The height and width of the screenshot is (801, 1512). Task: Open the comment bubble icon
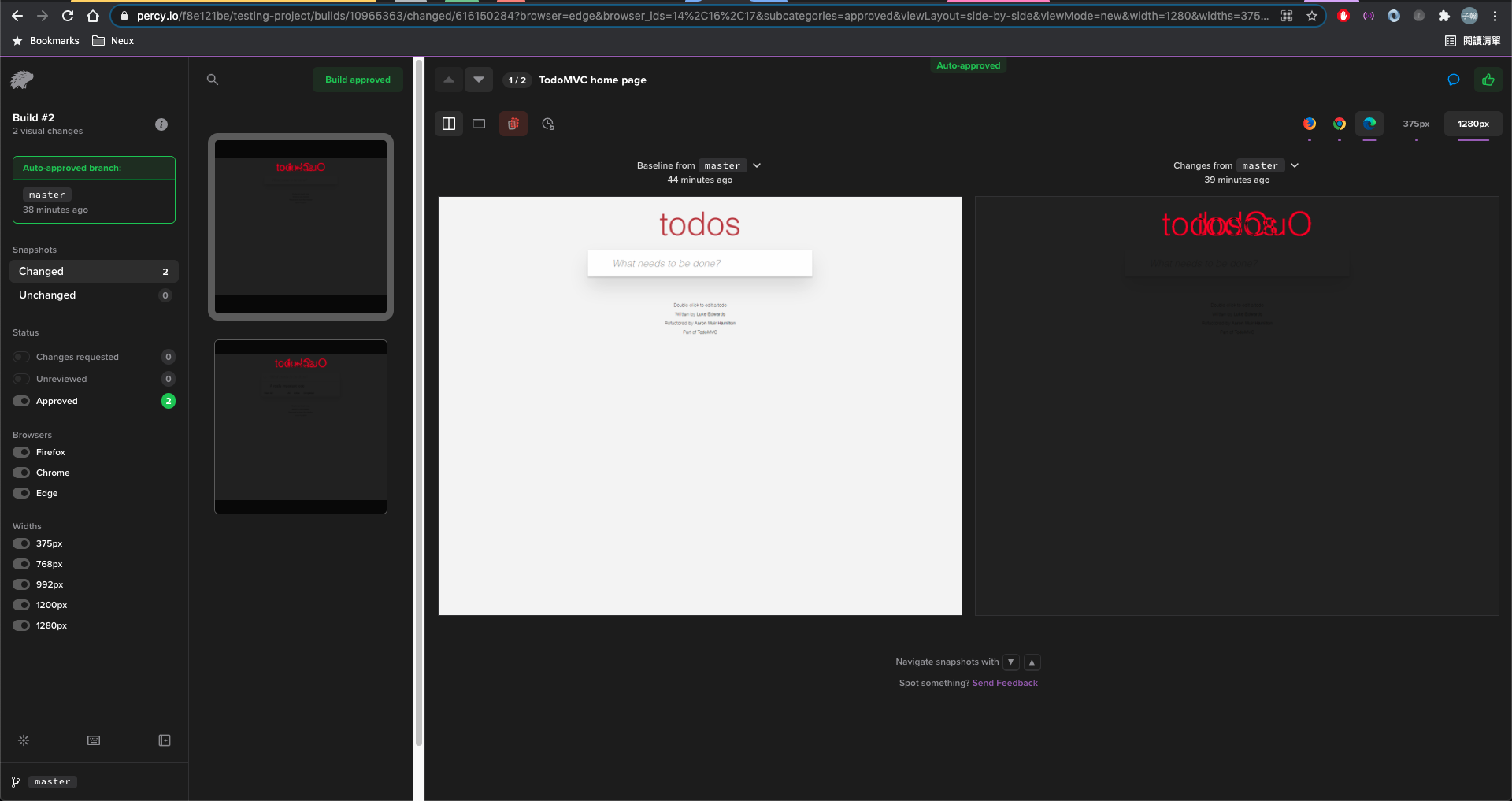point(1454,80)
